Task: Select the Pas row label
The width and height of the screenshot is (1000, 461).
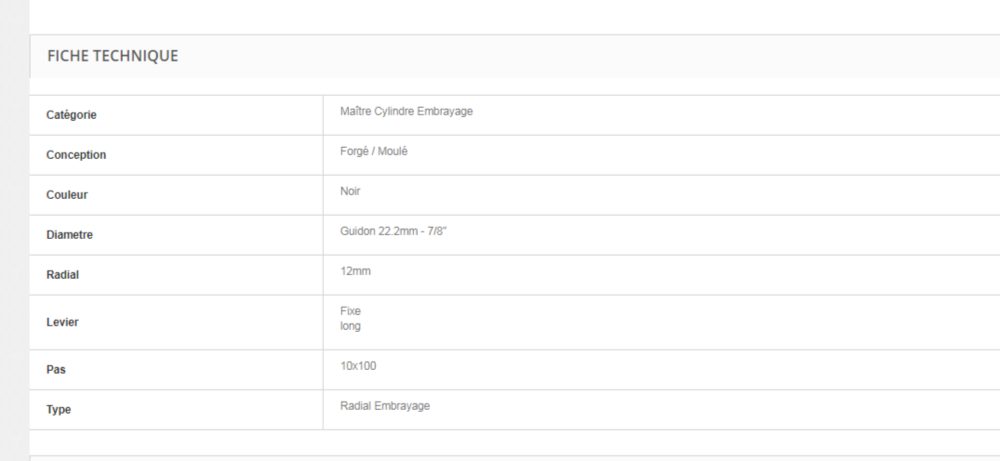Action: click(55, 370)
